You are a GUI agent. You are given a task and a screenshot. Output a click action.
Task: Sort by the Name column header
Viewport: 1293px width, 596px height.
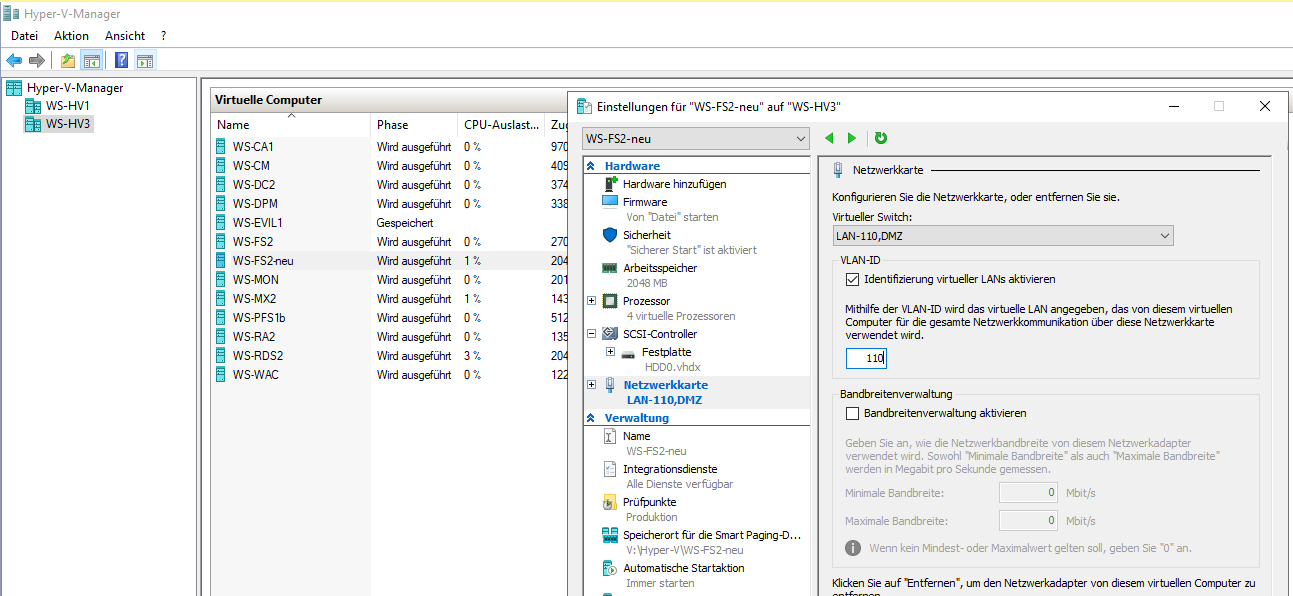[291, 125]
